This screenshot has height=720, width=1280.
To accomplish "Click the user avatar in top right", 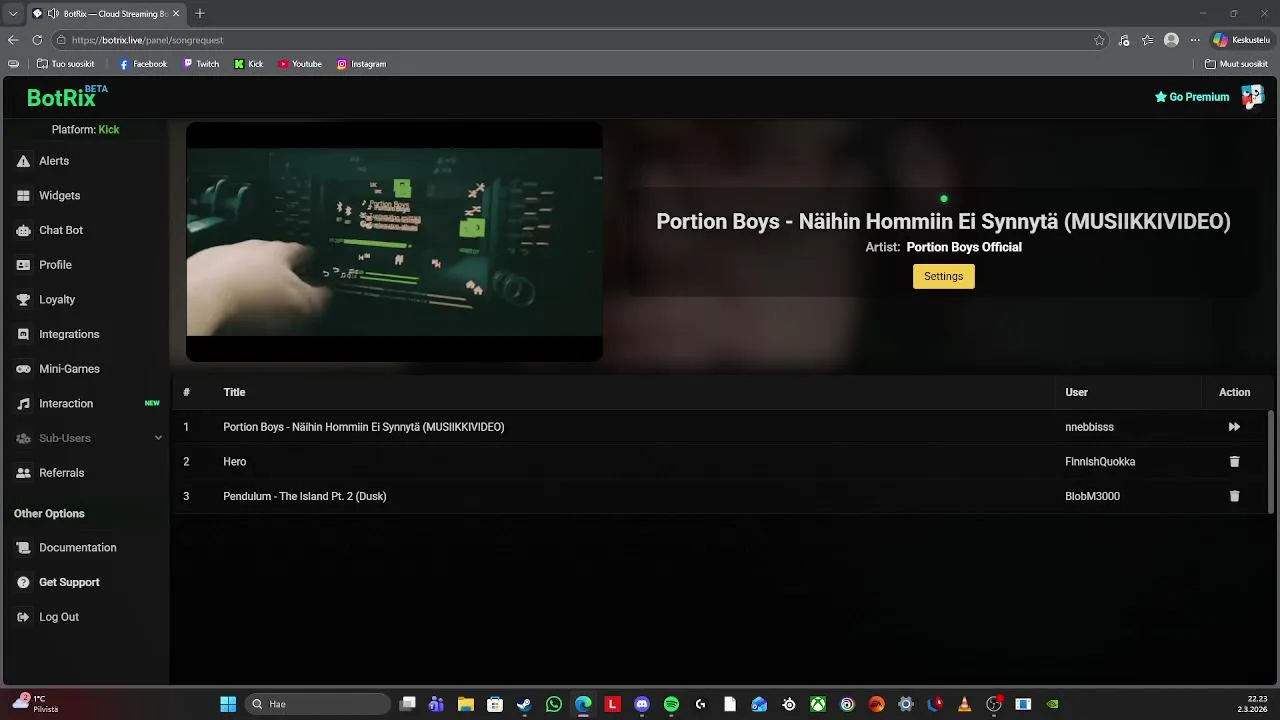I will [x=1252, y=97].
